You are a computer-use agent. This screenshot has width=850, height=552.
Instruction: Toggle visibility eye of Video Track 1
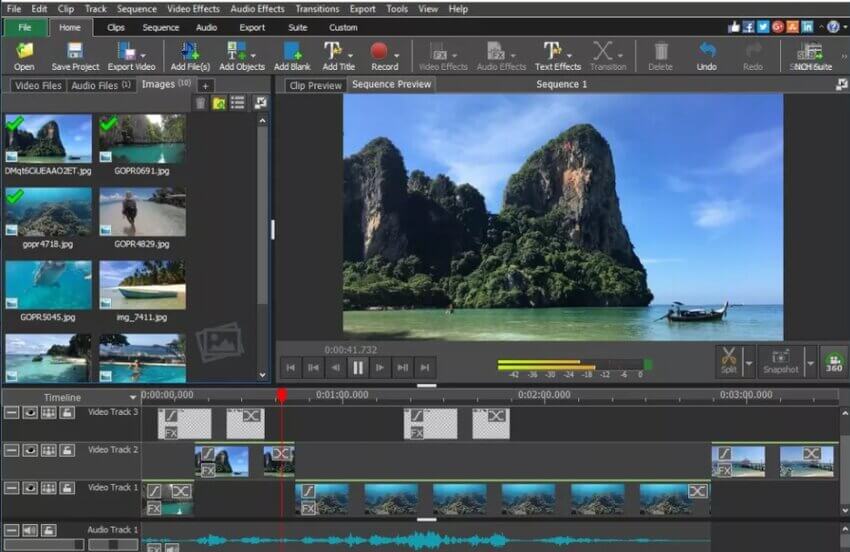pyautogui.click(x=30, y=489)
